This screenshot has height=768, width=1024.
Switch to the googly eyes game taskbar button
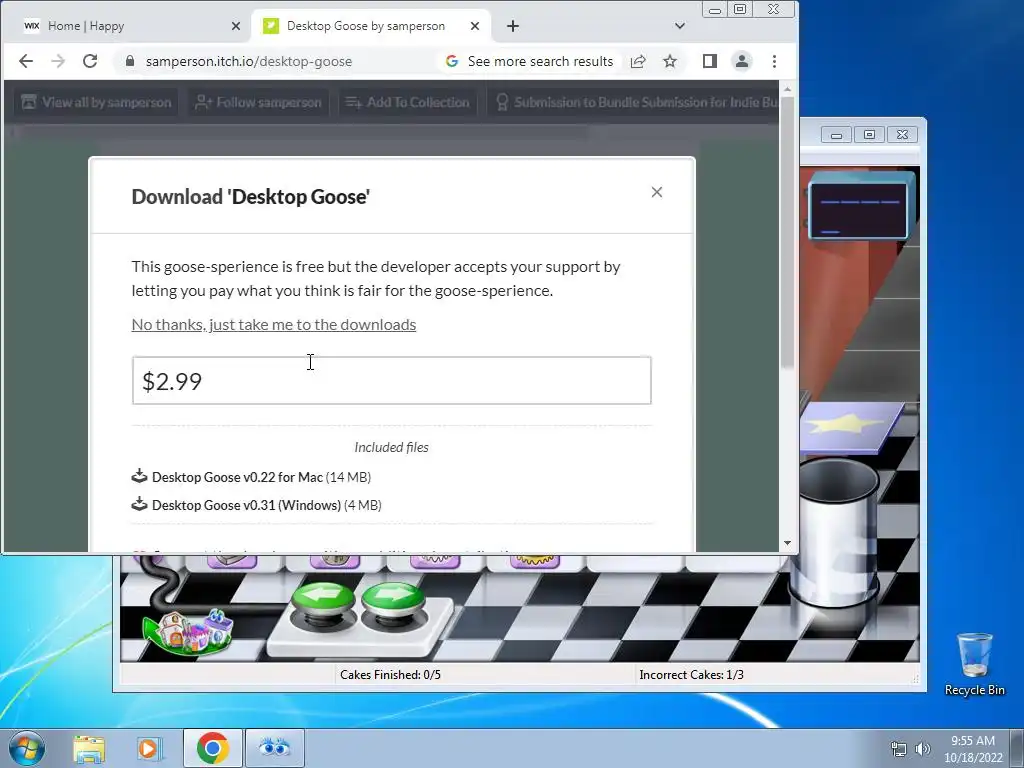(x=275, y=748)
